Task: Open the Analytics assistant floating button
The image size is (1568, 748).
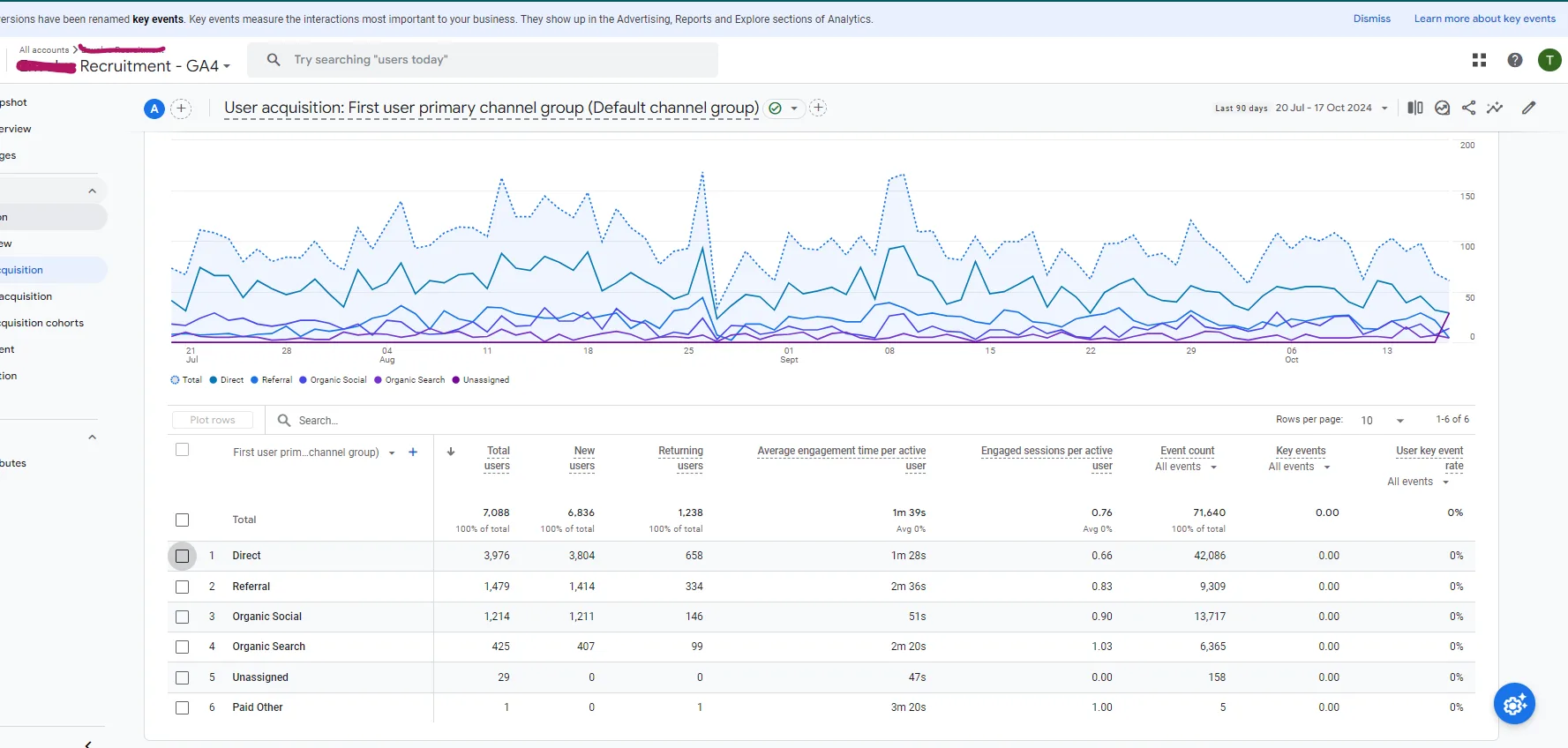Action: (1514, 704)
